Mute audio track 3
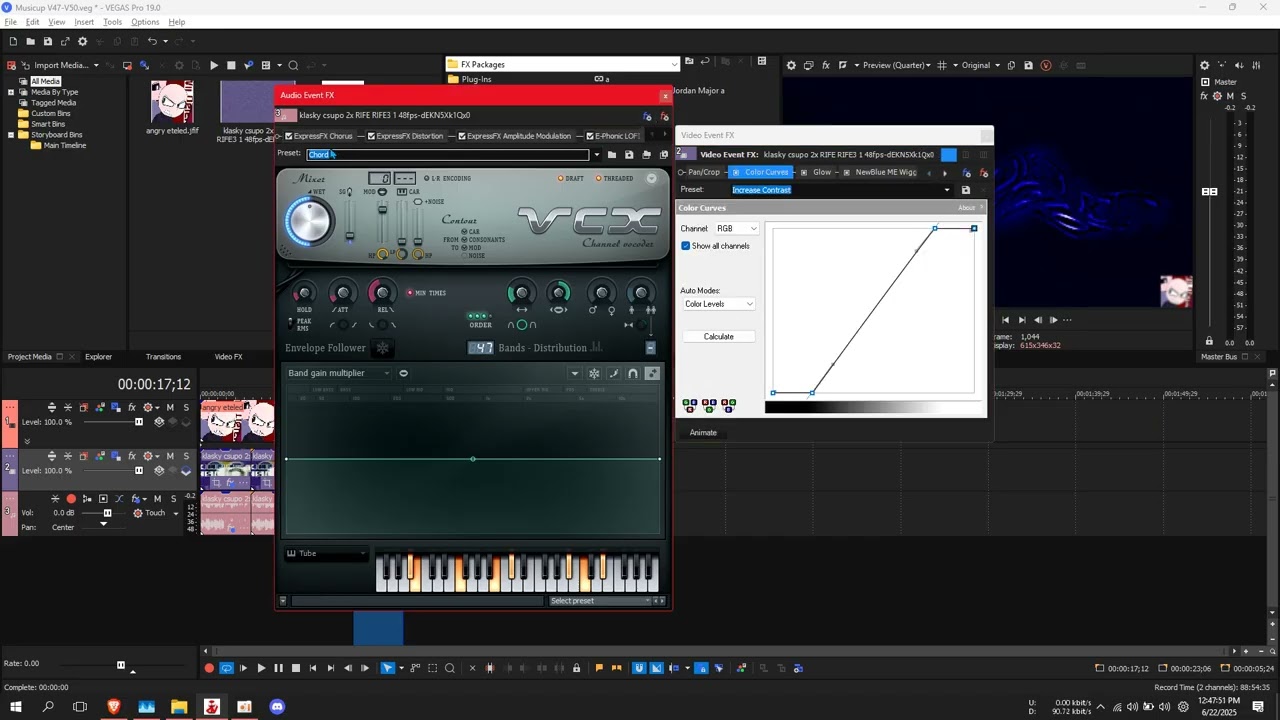 pos(157,498)
